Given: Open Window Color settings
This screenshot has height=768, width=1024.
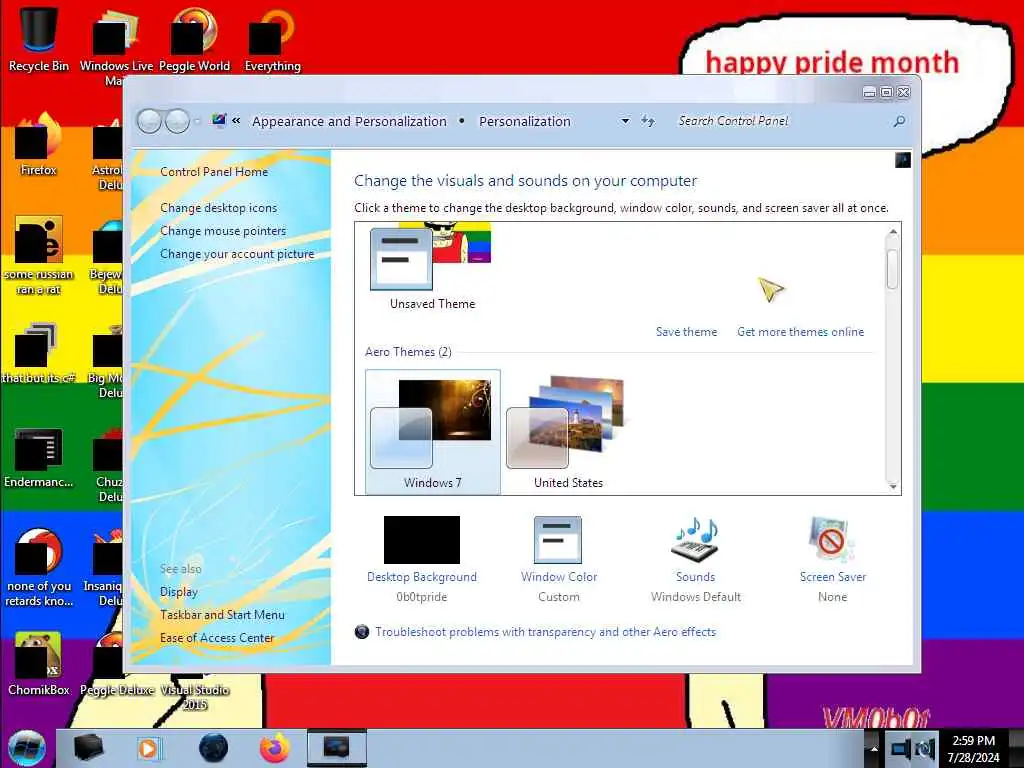Looking at the screenshot, I should click(x=558, y=559).
